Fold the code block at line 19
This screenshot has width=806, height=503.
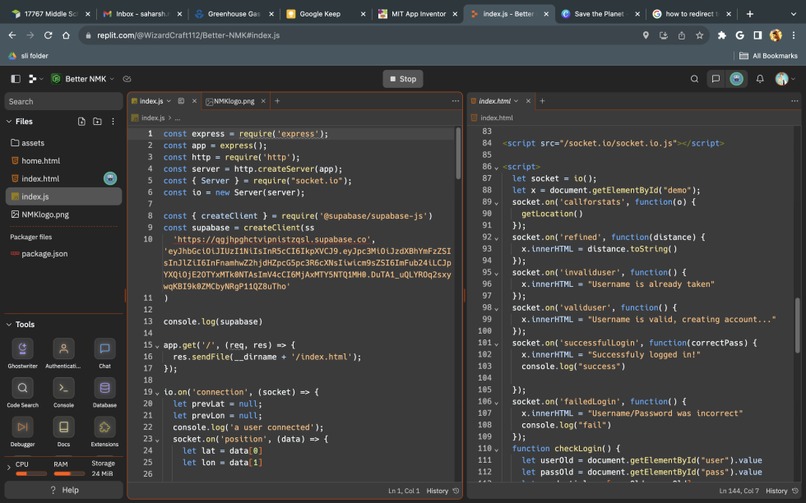click(157, 392)
